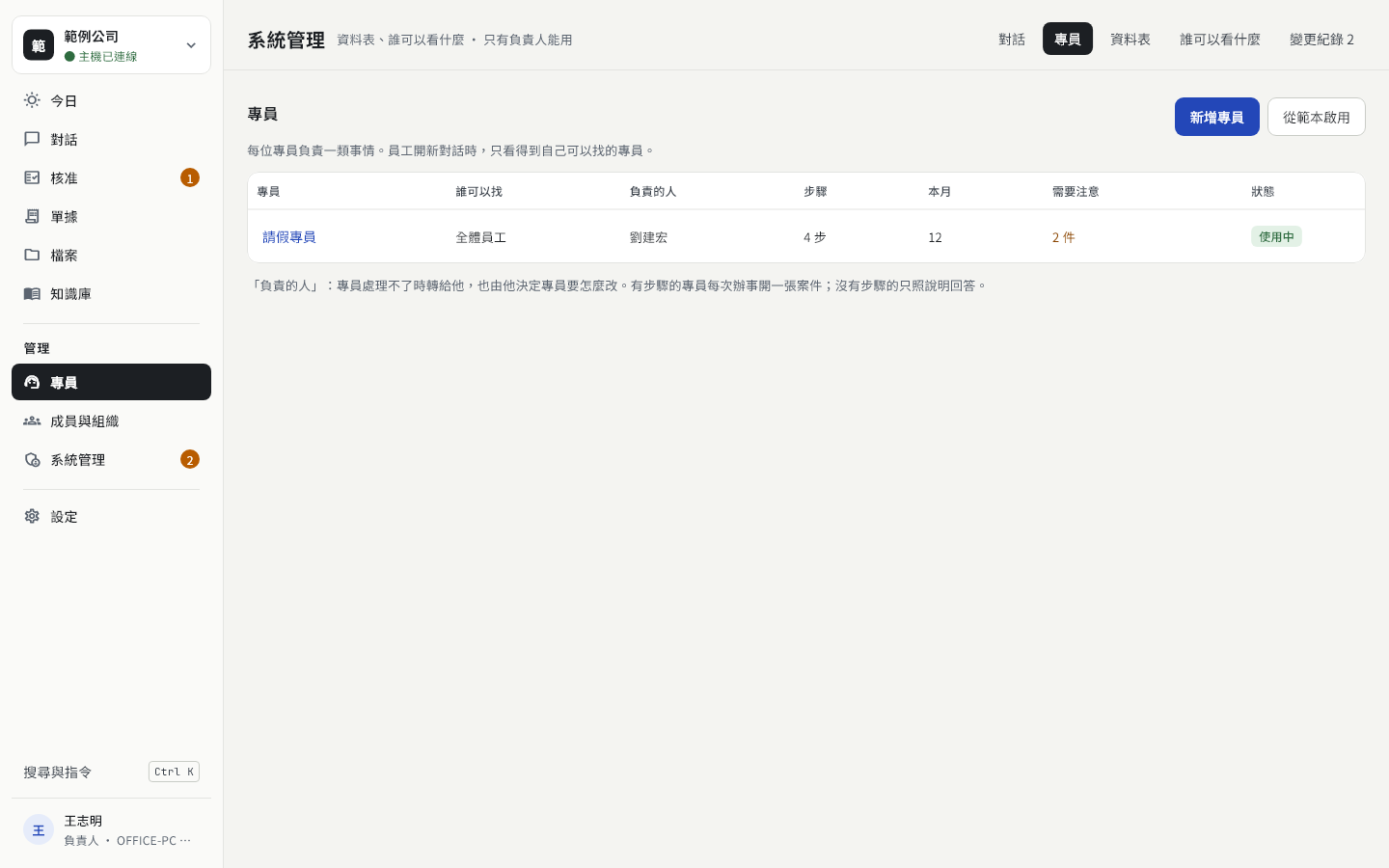Click the 需要注意 column header
The image size is (1389, 868).
pyautogui.click(x=1076, y=191)
